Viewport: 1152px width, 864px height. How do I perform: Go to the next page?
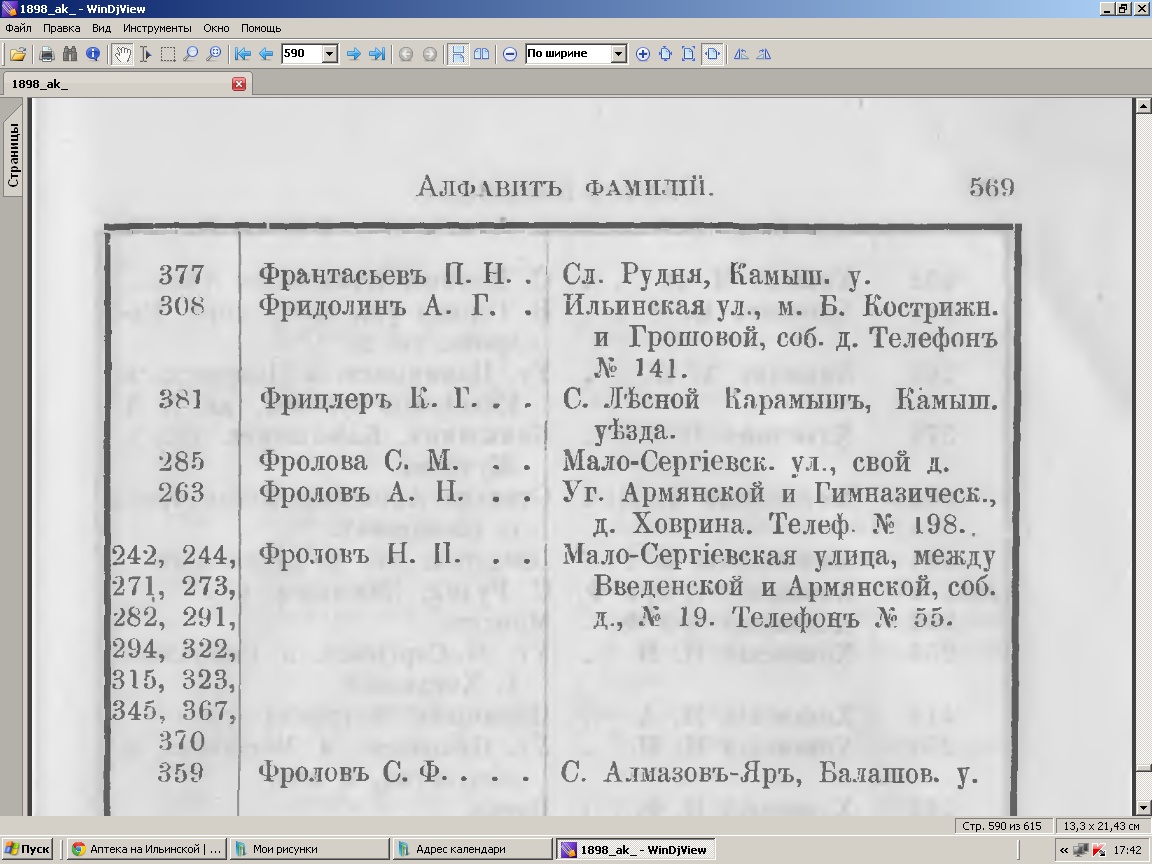(x=353, y=54)
